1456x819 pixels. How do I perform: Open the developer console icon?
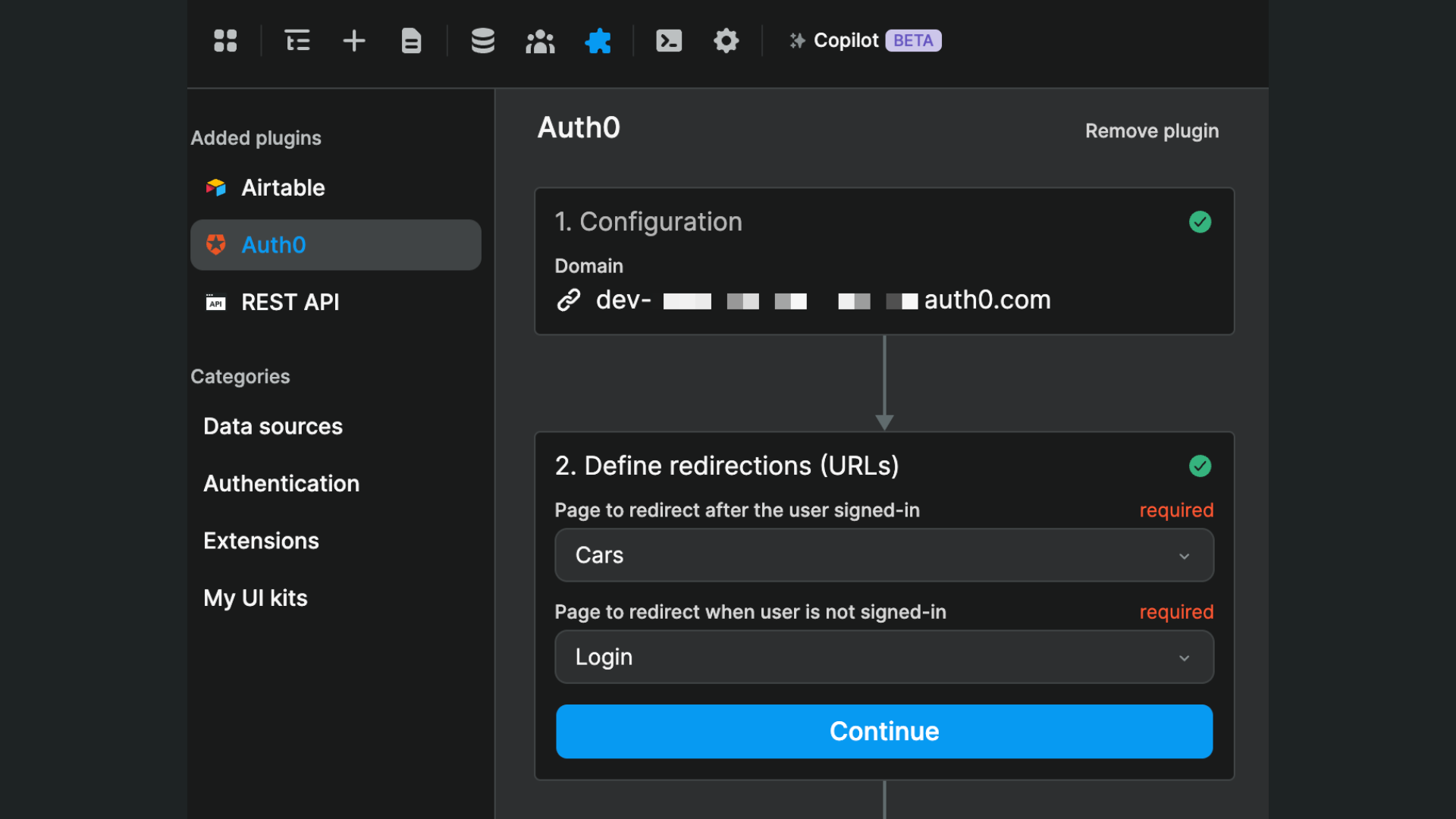click(669, 41)
